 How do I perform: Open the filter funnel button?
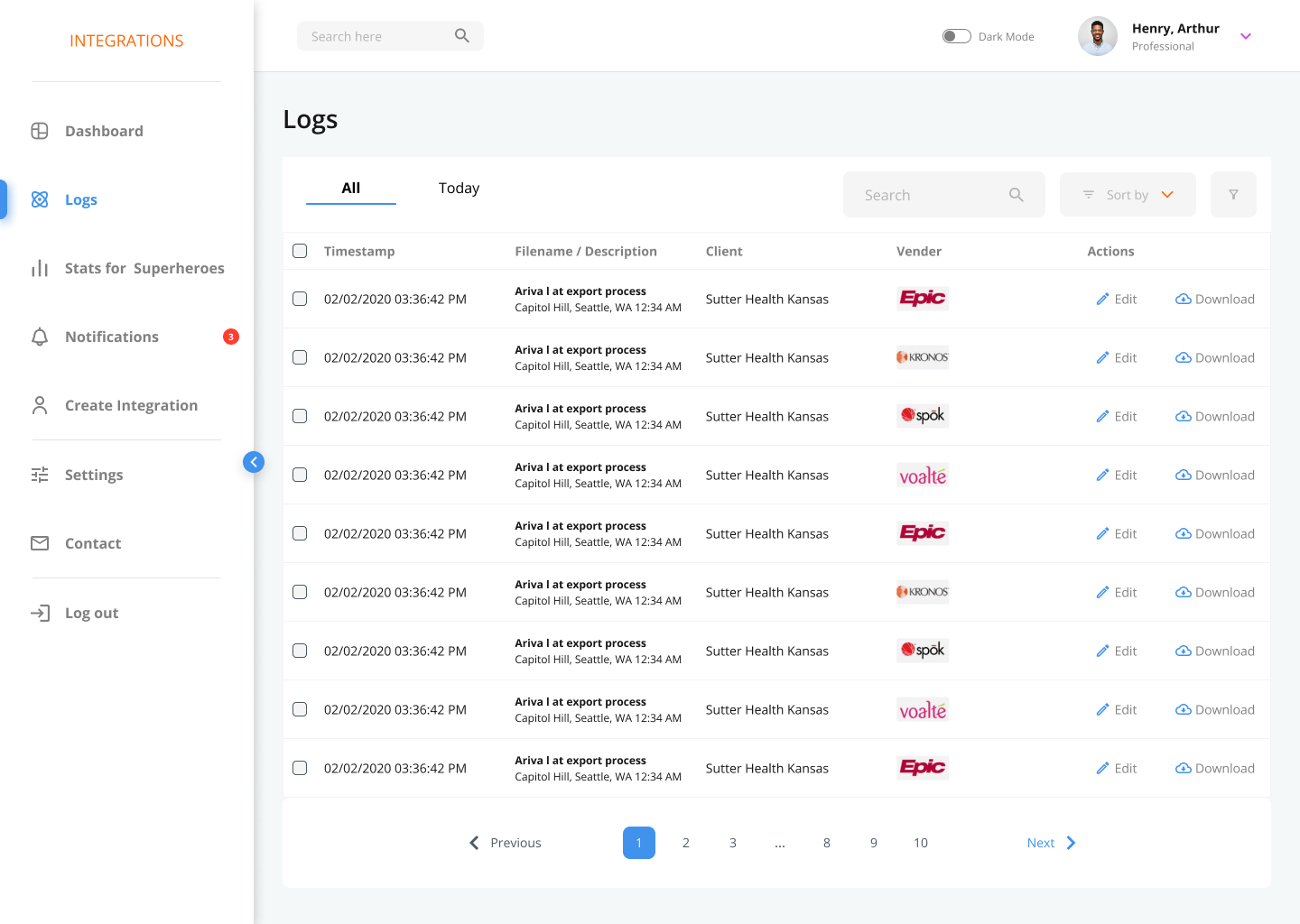1233,195
